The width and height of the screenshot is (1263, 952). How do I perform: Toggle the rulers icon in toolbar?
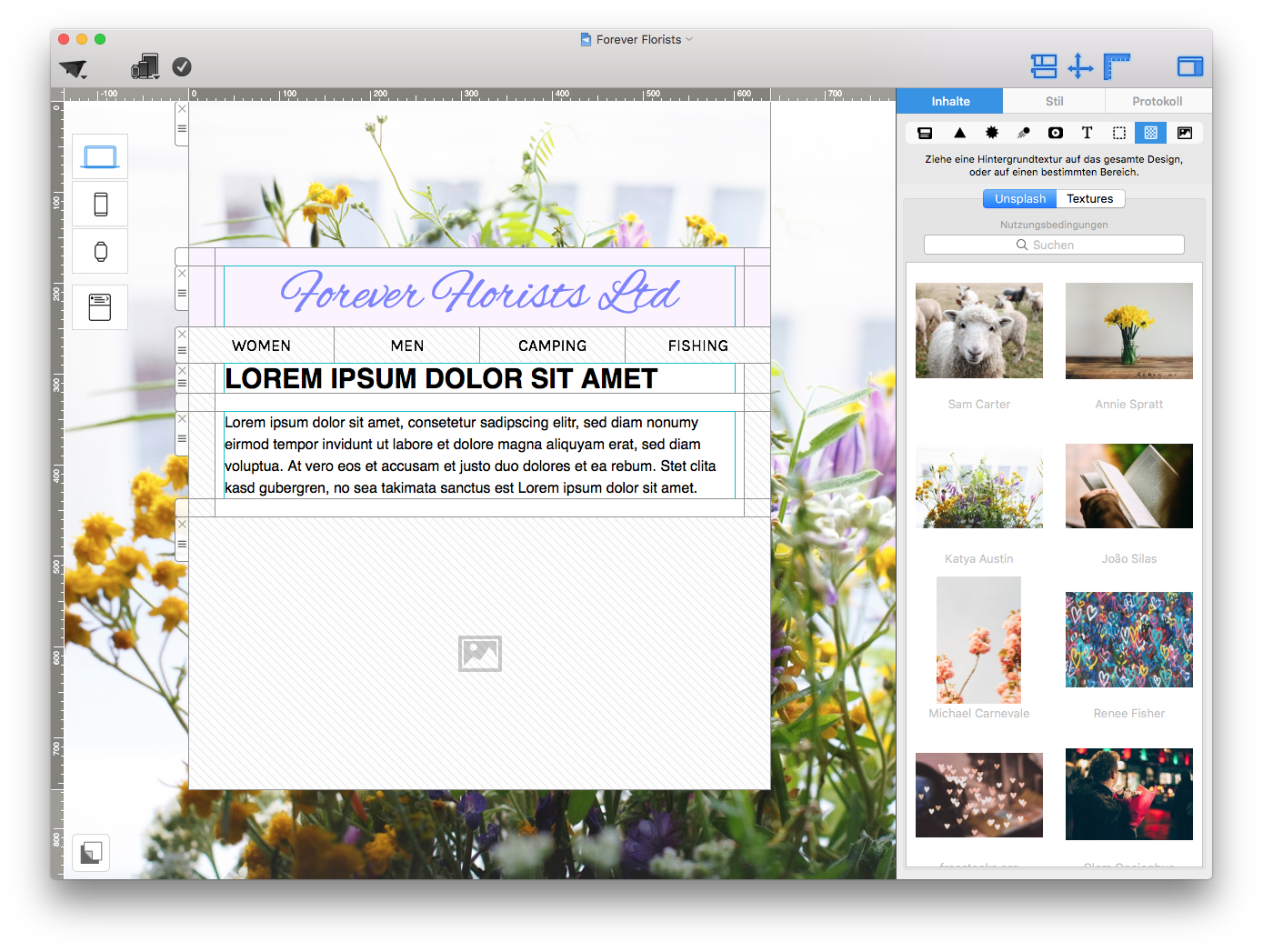(1117, 65)
